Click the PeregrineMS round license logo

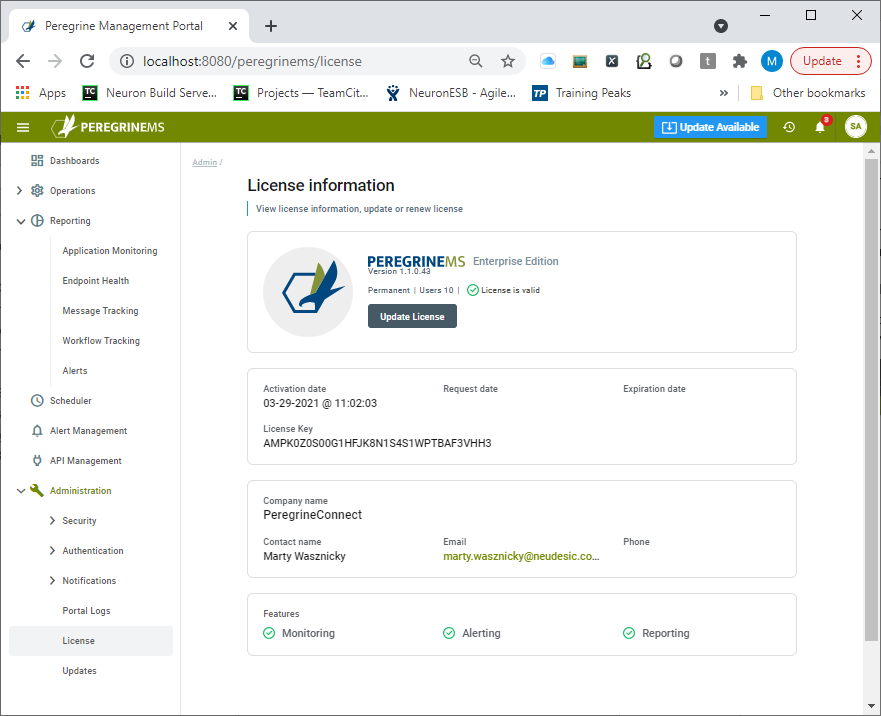pos(308,292)
